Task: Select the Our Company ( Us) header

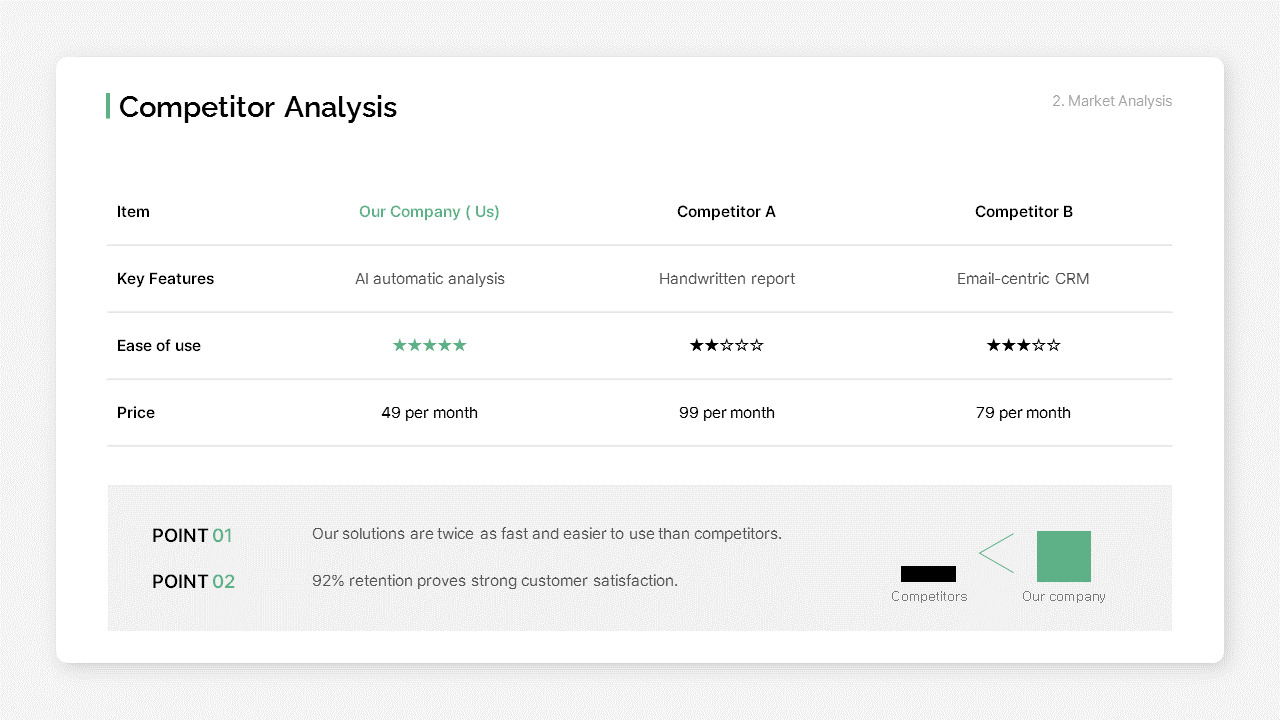Action: (x=429, y=212)
